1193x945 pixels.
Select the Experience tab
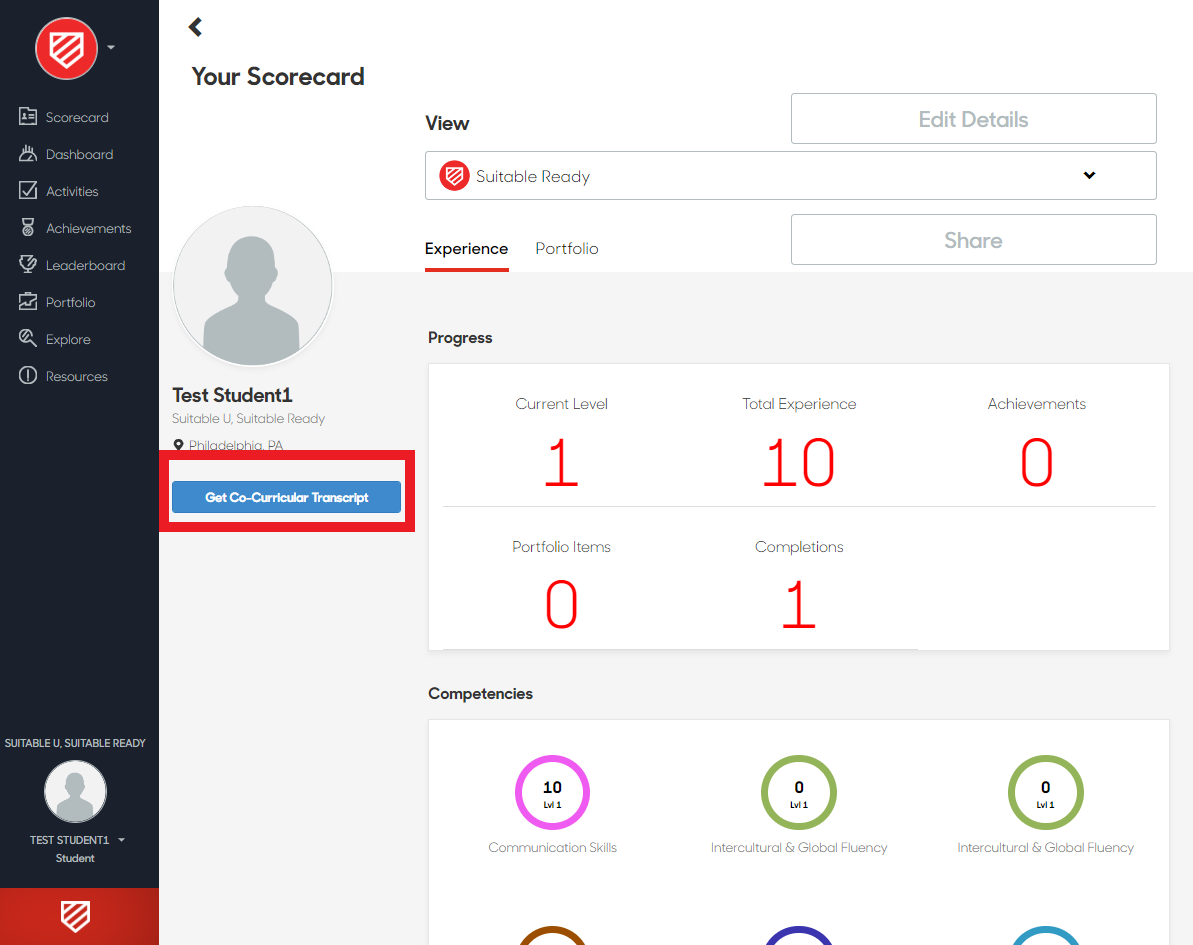pyautogui.click(x=466, y=249)
